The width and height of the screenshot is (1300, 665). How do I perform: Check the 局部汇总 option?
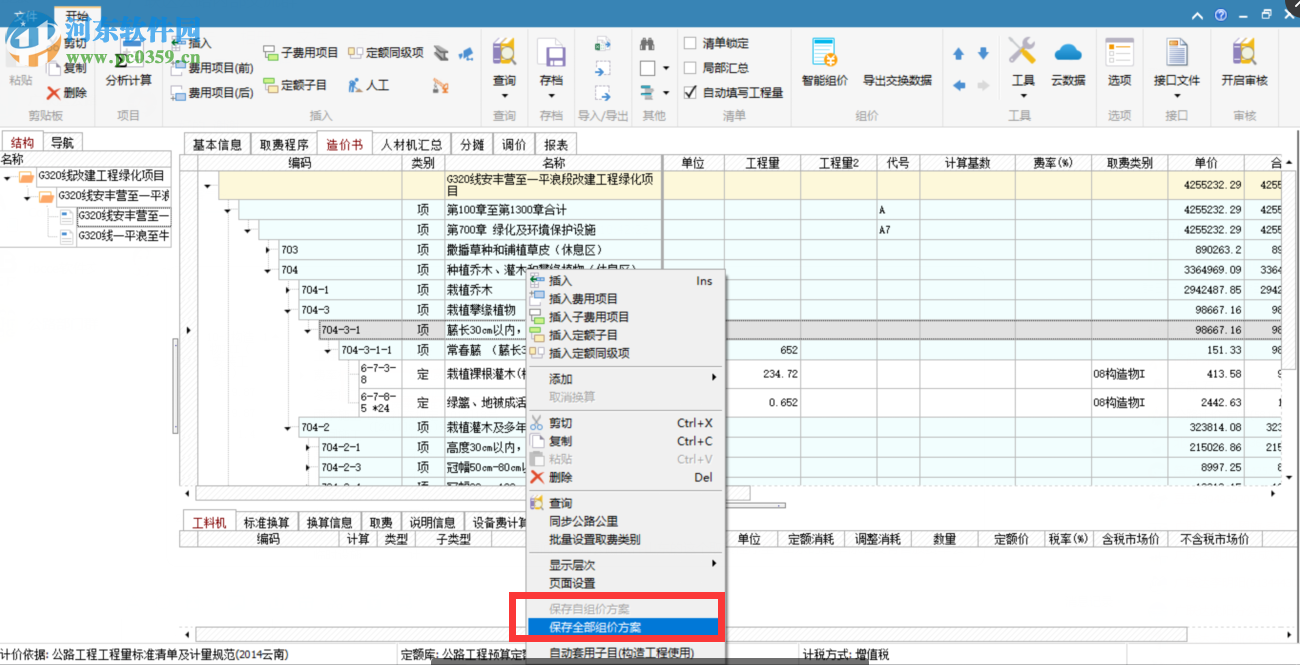tap(690, 67)
